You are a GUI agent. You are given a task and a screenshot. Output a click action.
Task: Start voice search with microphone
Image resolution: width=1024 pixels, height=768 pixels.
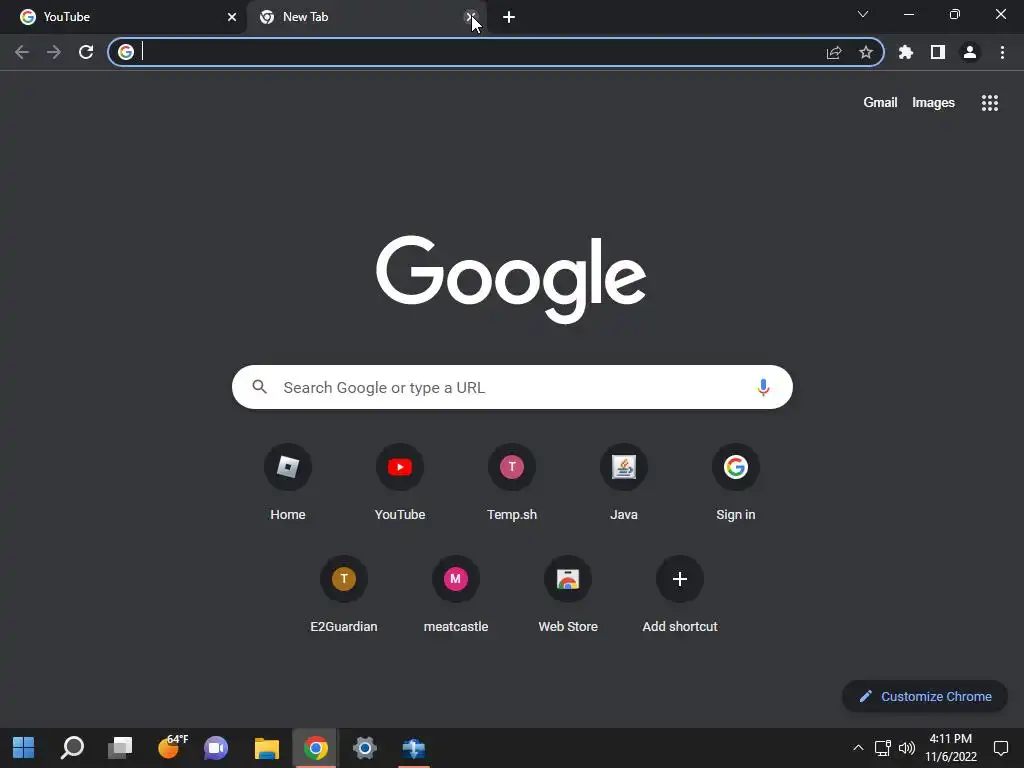[763, 387]
